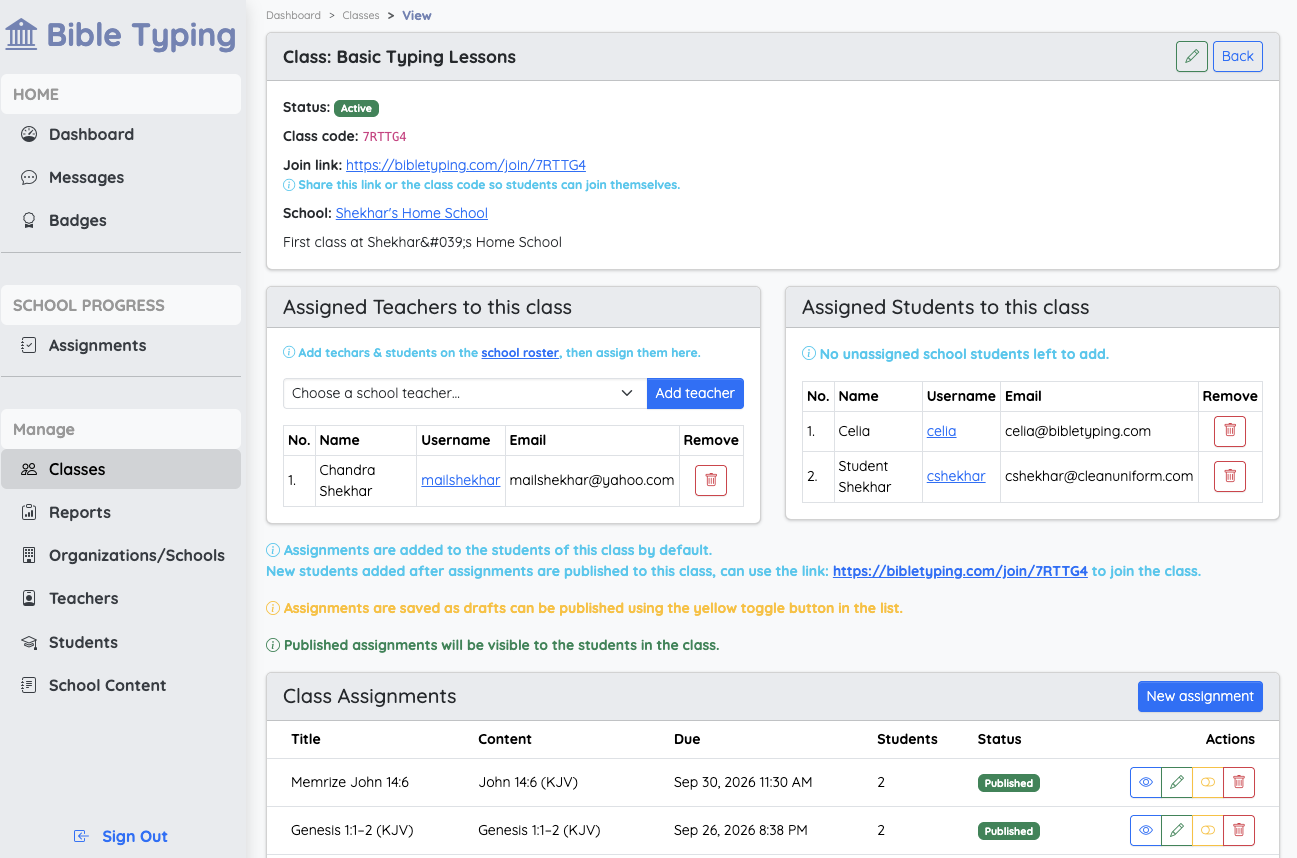Click the Classes breadcrumb

coord(361,15)
